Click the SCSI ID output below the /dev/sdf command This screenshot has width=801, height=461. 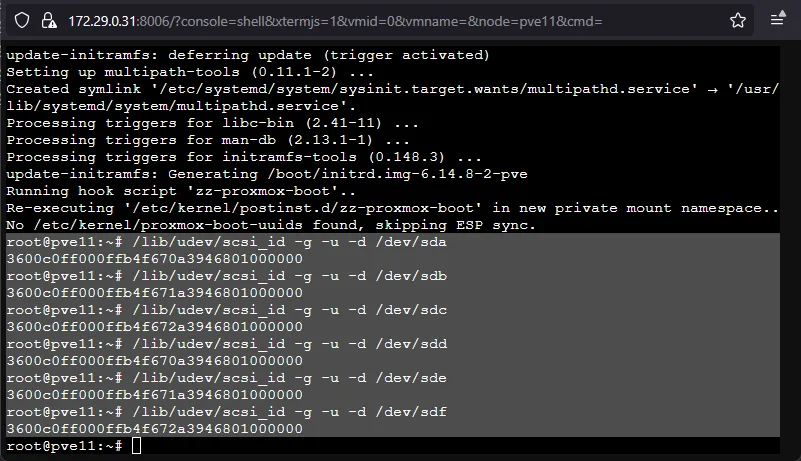tap(154, 429)
